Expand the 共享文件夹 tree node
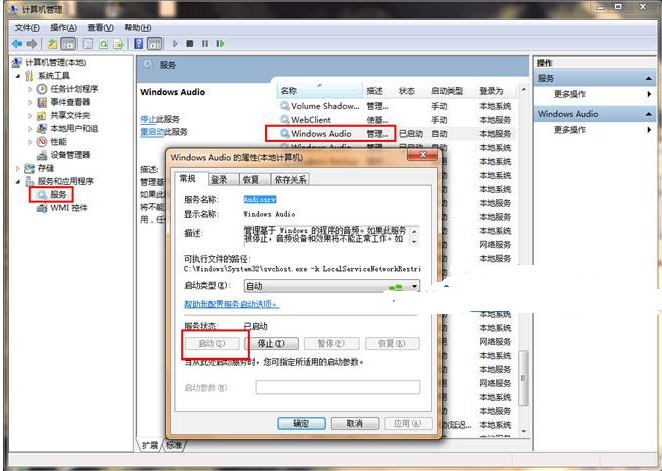 click(30, 116)
